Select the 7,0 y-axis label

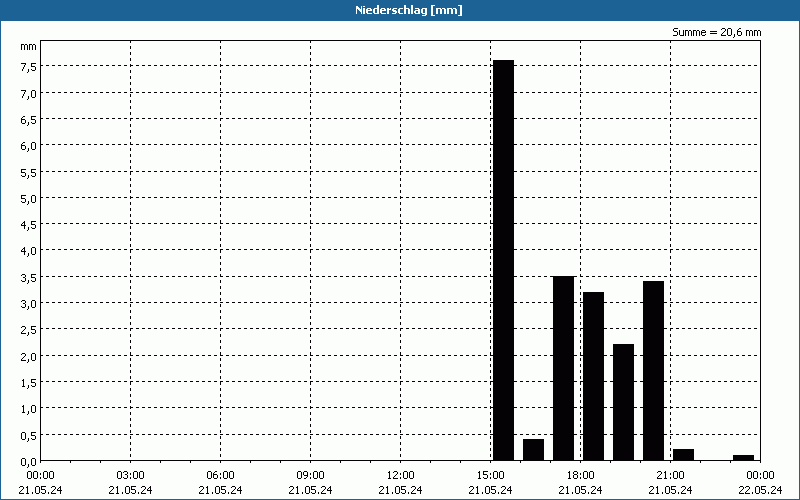point(28,94)
